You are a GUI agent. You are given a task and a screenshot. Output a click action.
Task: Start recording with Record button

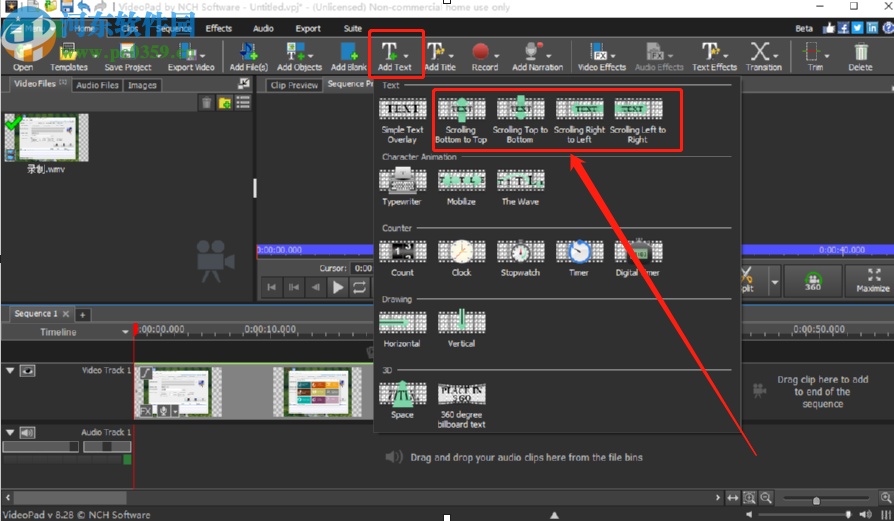[x=485, y=56]
